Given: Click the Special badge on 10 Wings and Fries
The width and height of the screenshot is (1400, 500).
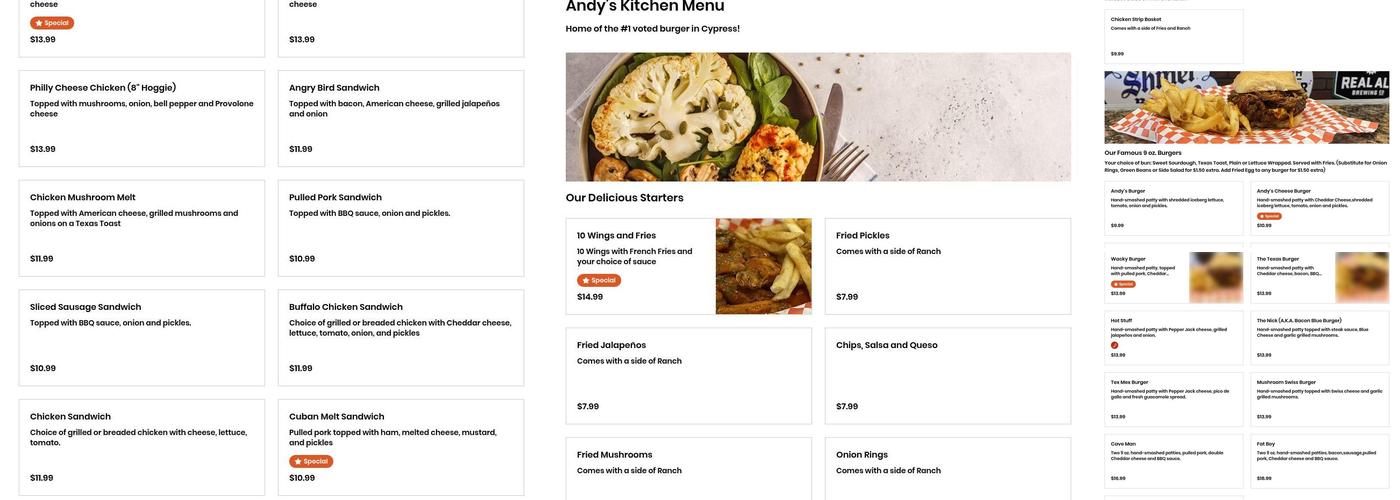Looking at the screenshot, I should click(x=599, y=281).
